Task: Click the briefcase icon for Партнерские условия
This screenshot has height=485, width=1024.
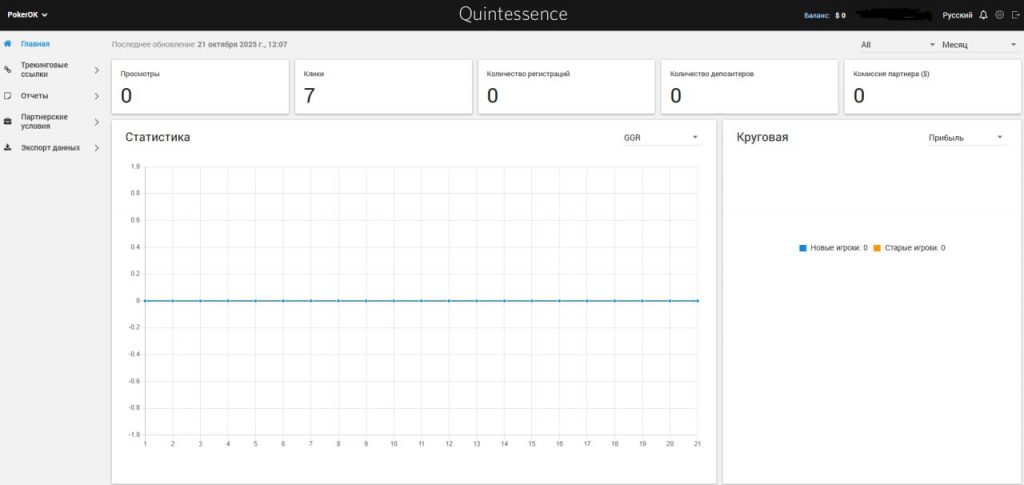Action: (x=8, y=122)
